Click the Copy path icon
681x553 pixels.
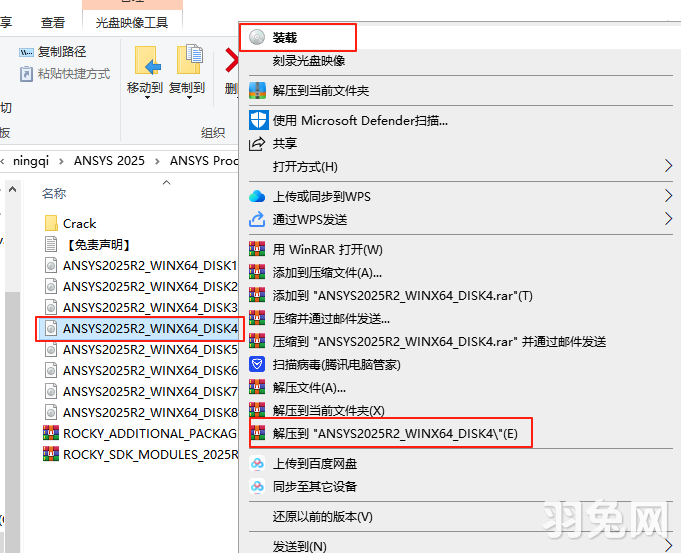point(26,53)
